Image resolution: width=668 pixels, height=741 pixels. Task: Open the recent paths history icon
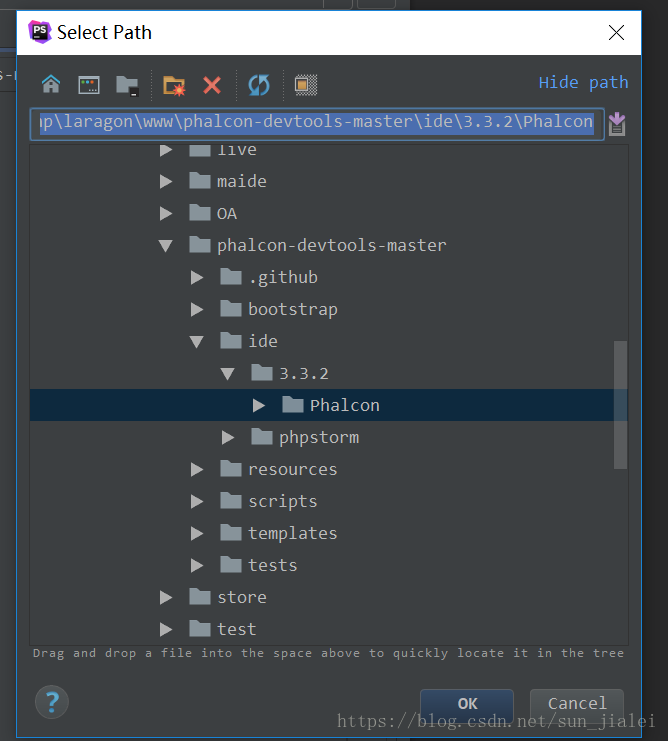[617, 124]
